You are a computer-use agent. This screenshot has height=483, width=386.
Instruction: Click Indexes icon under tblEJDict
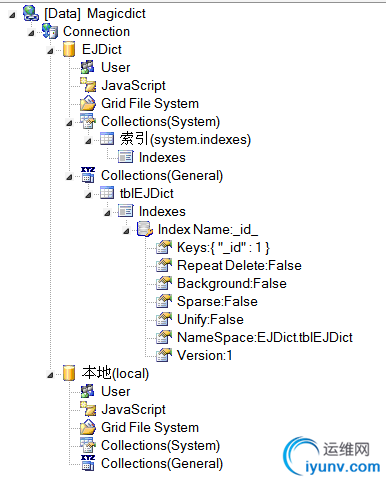pyautogui.click(x=126, y=211)
